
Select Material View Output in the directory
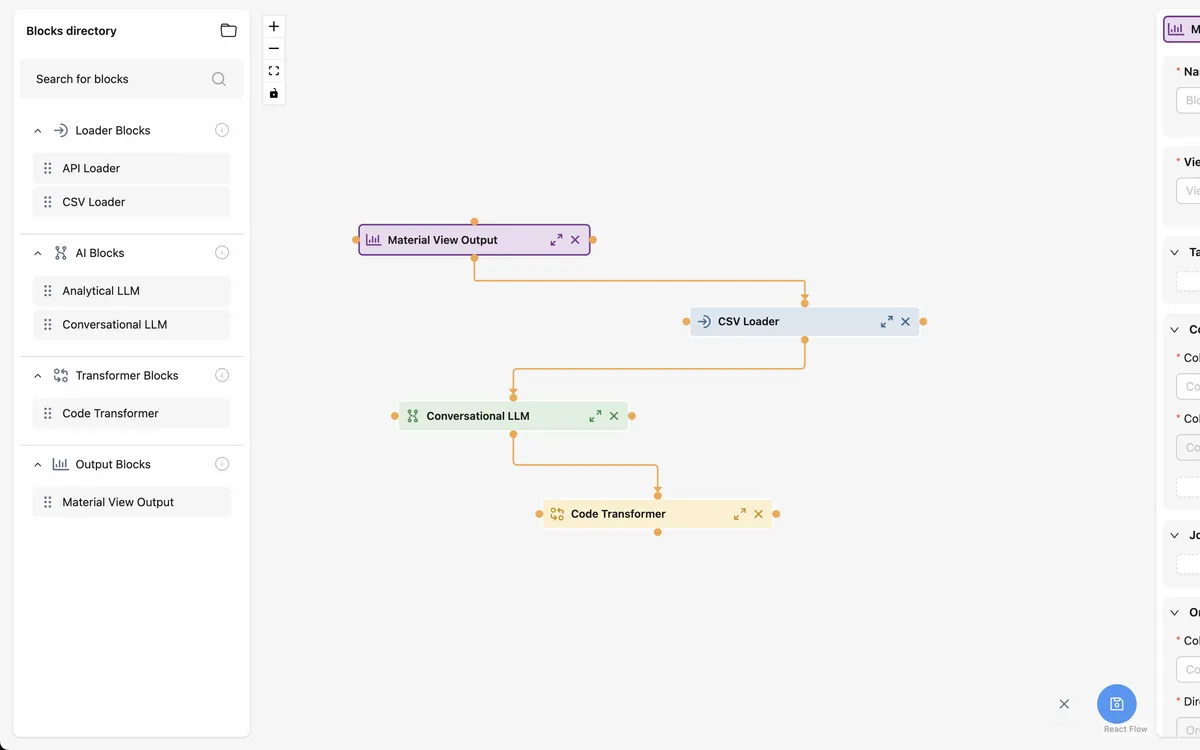point(132,502)
